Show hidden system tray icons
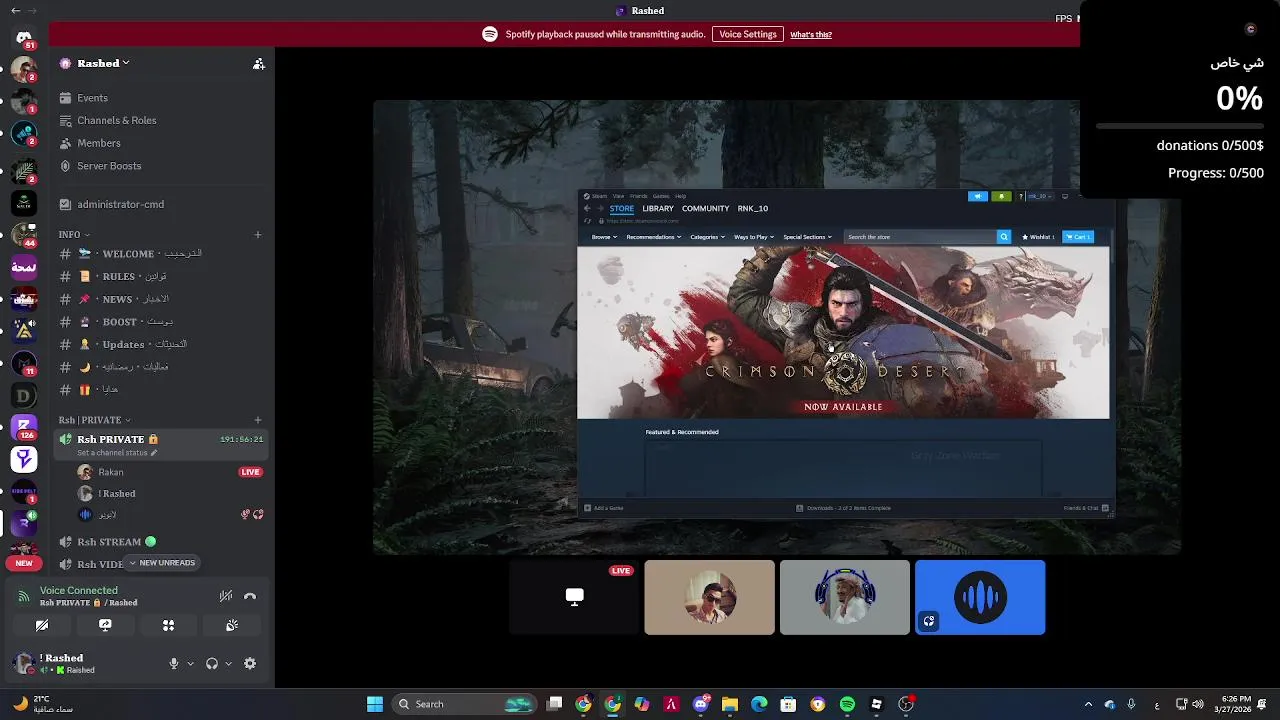 click(x=1089, y=704)
